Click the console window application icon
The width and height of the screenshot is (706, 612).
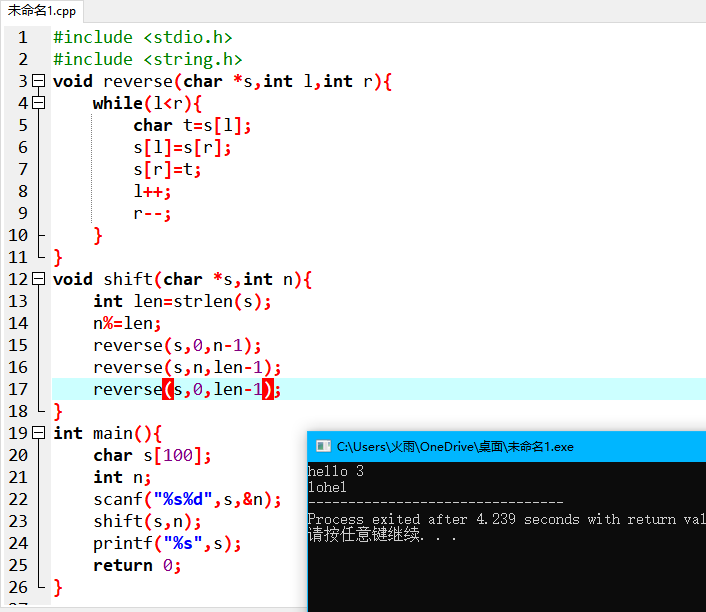tap(323, 446)
